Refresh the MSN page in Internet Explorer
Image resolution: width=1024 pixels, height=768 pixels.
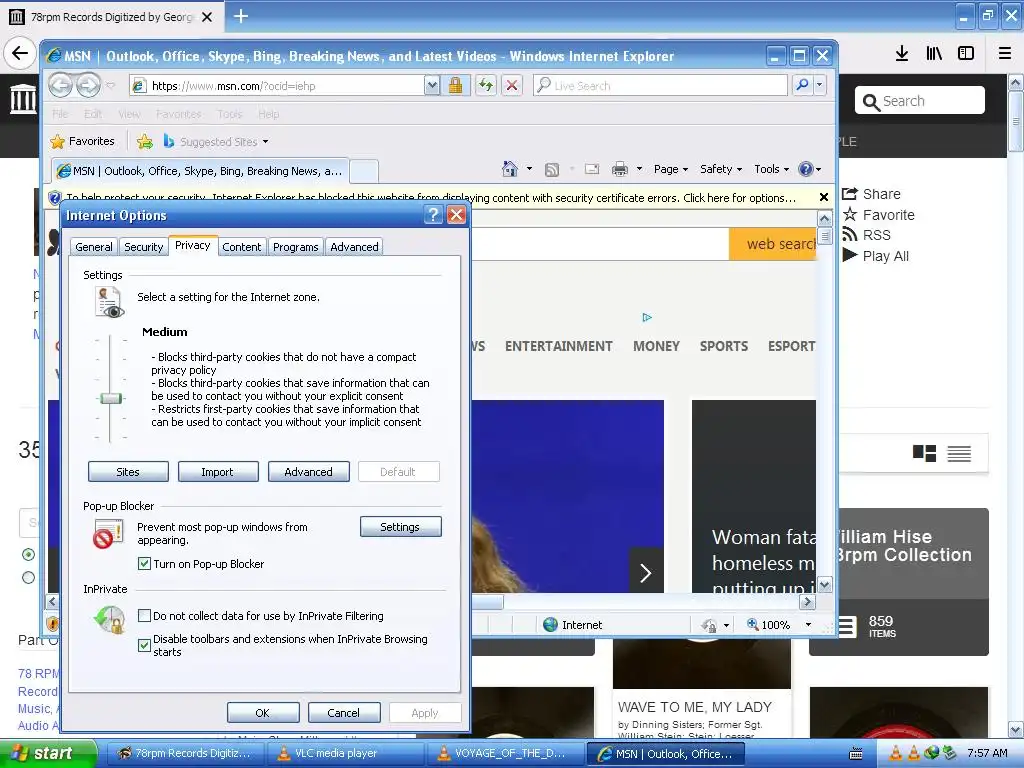485,86
